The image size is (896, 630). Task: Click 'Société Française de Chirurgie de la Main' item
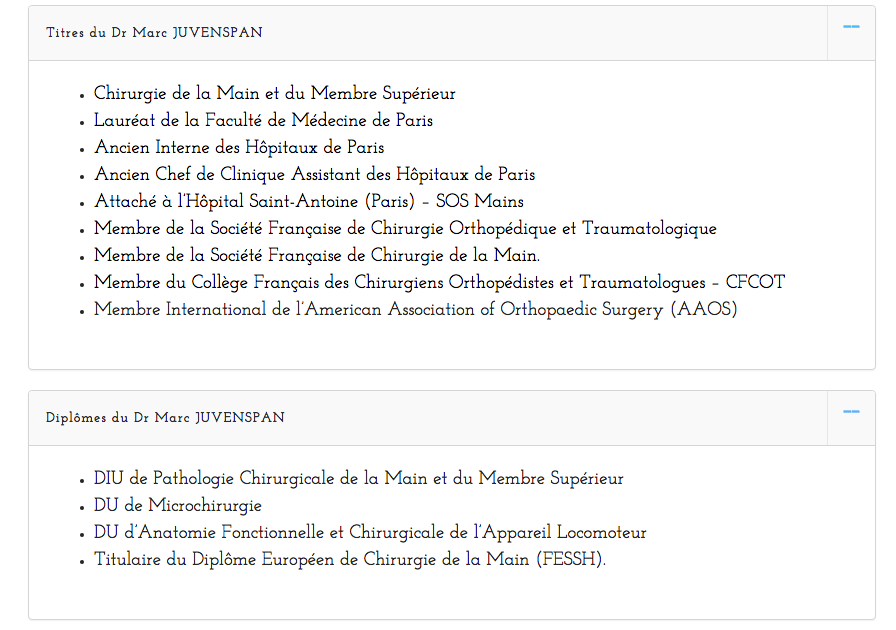pyautogui.click(x=317, y=256)
